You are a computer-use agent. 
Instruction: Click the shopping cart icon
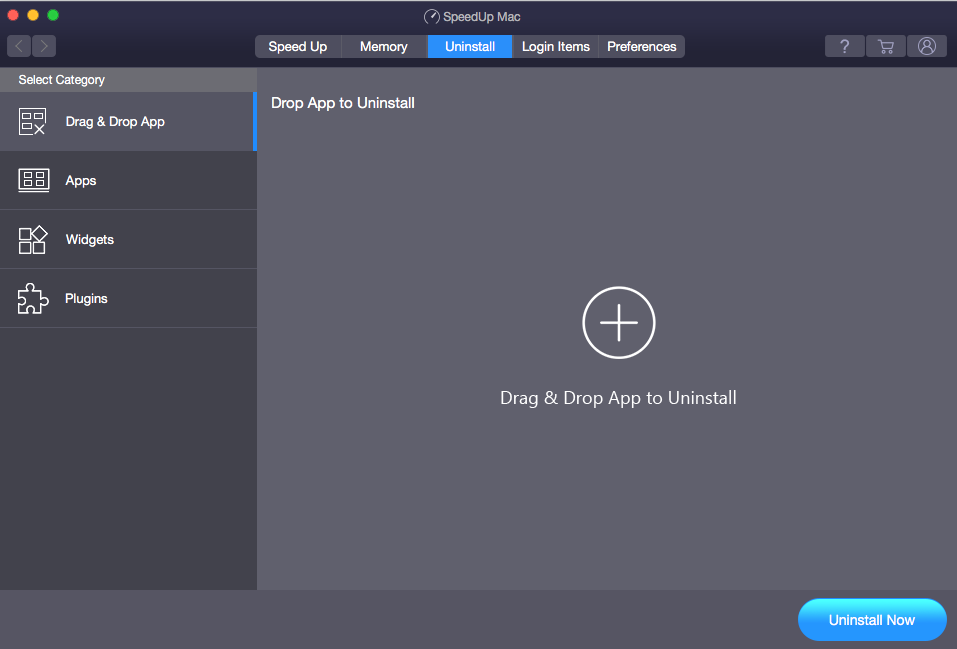885,46
